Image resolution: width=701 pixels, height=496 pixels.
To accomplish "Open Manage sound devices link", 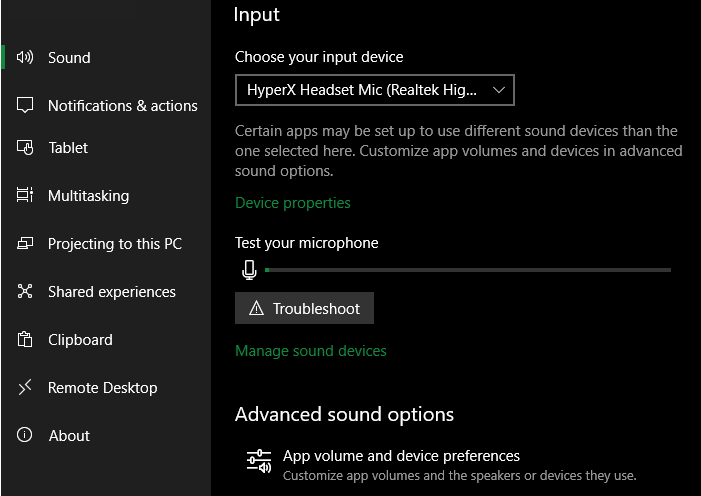I will click(x=311, y=351).
